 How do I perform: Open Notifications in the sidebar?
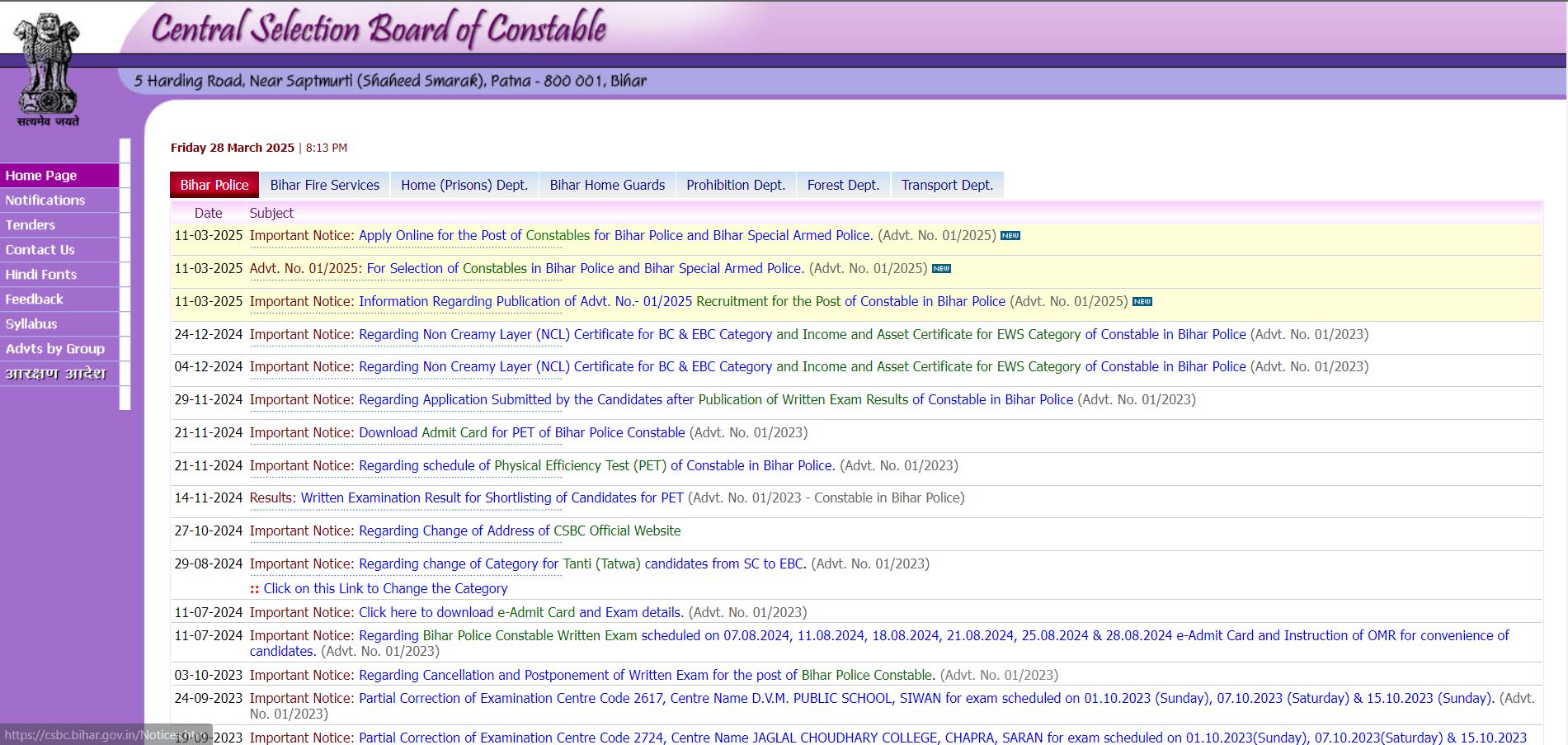click(x=59, y=200)
